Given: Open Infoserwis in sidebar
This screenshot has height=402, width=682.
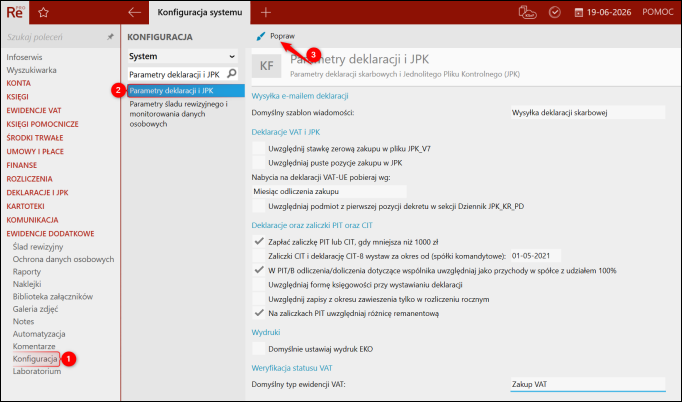Looking at the screenshot, I should [x=24, y=57].
